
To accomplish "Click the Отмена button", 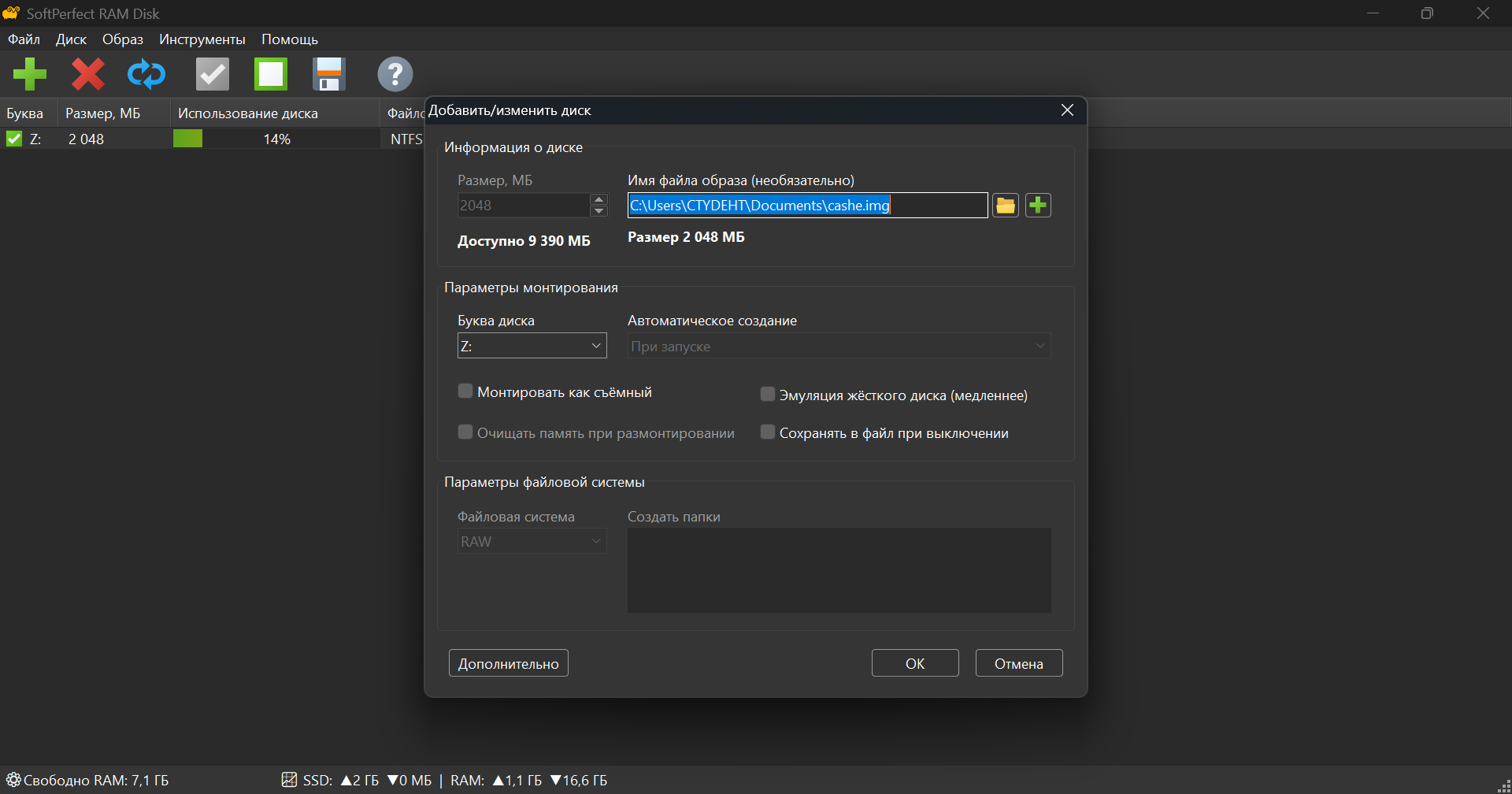I will coord(1019,663).
